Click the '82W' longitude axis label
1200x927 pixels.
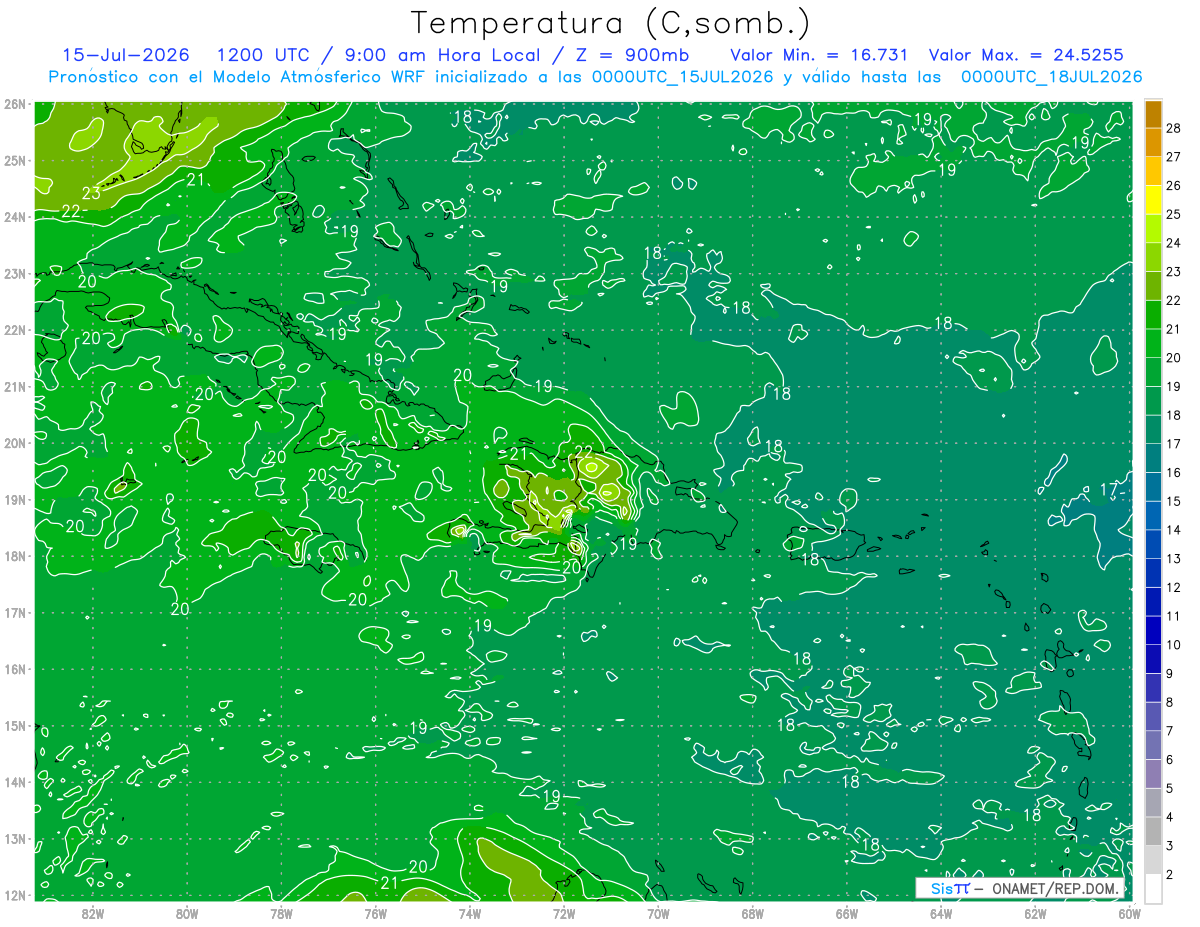pyautogui.click(x=92, y=913)
